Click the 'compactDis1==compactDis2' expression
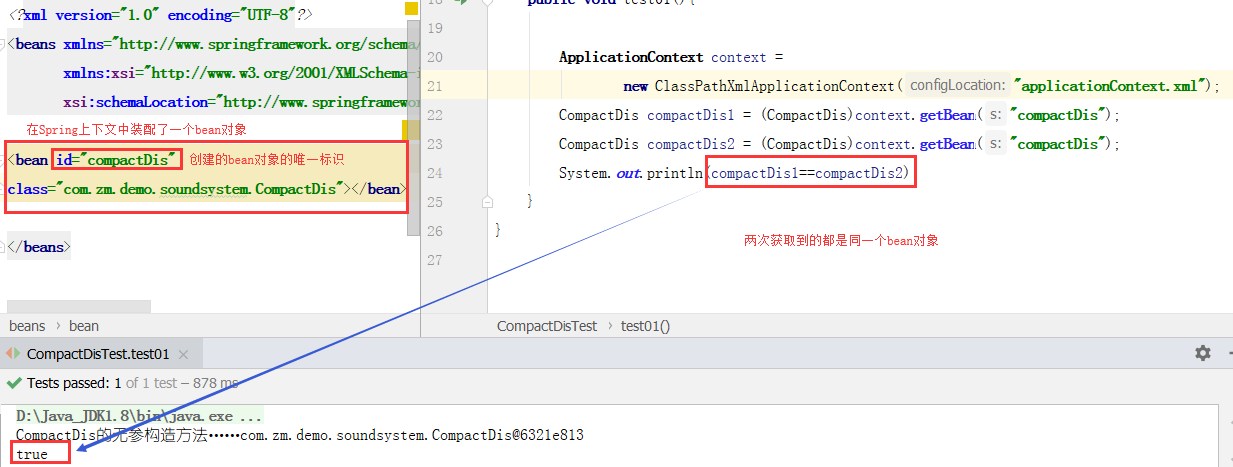 tap(808, 173)
